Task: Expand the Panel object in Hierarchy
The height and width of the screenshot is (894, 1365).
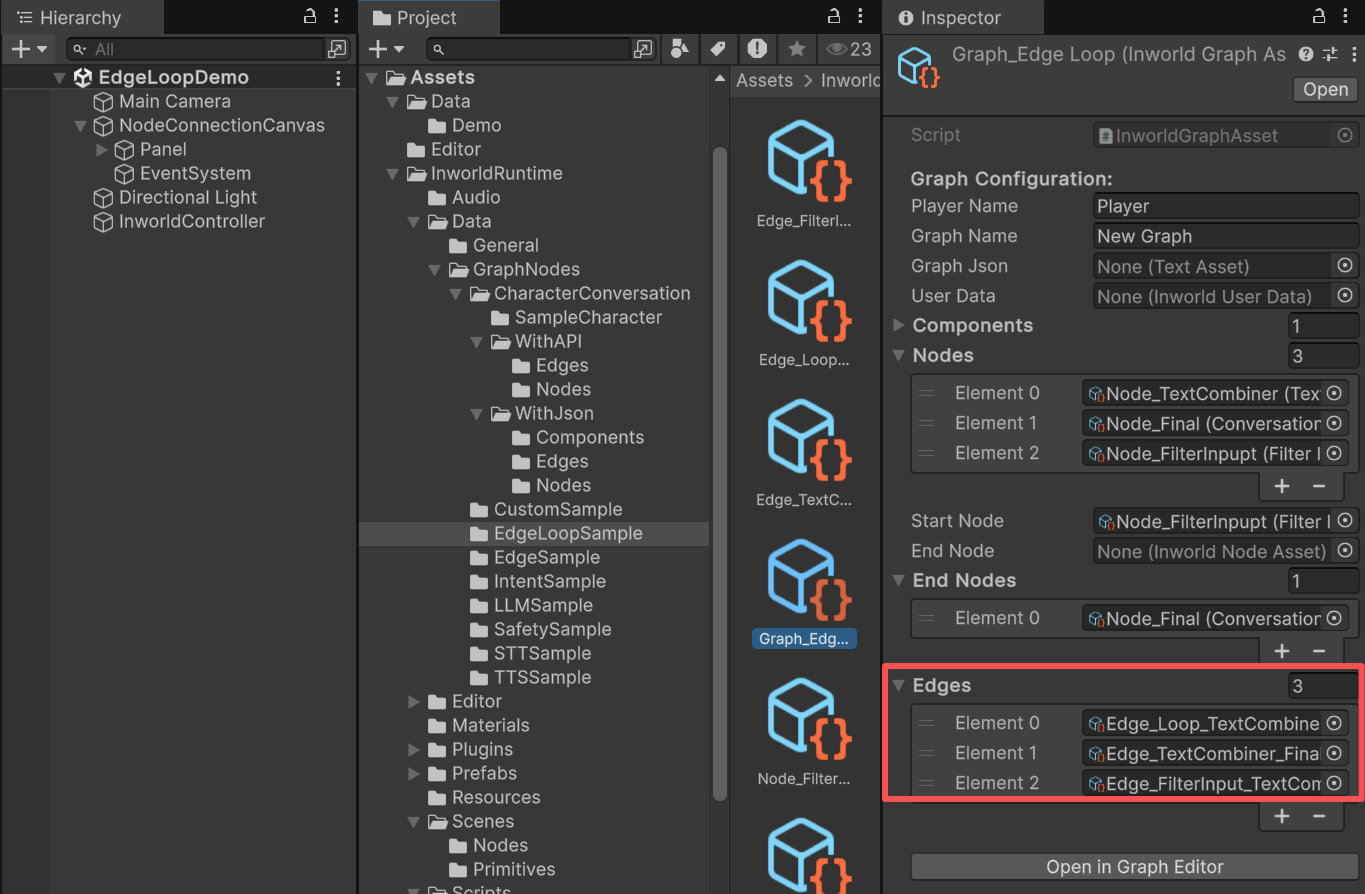Action: [x=101, y=150]
